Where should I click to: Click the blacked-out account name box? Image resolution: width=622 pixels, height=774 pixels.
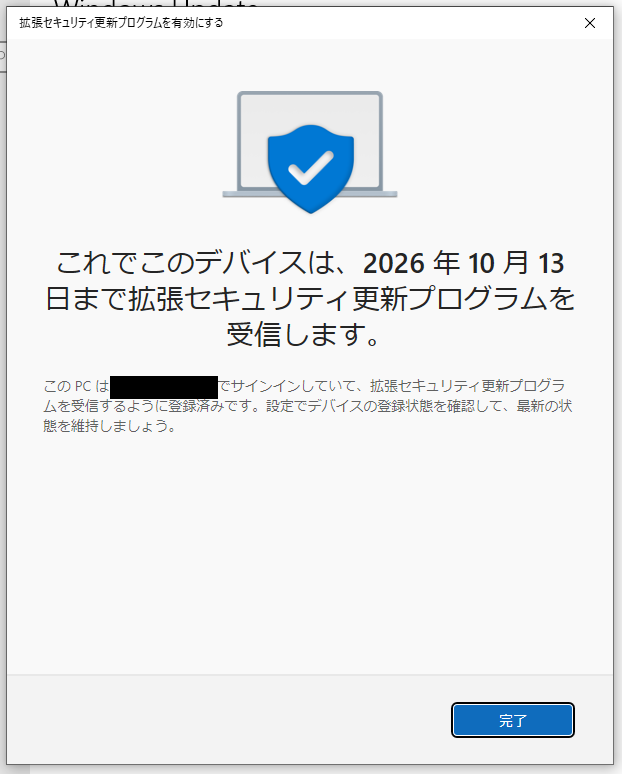click(164, 387)
